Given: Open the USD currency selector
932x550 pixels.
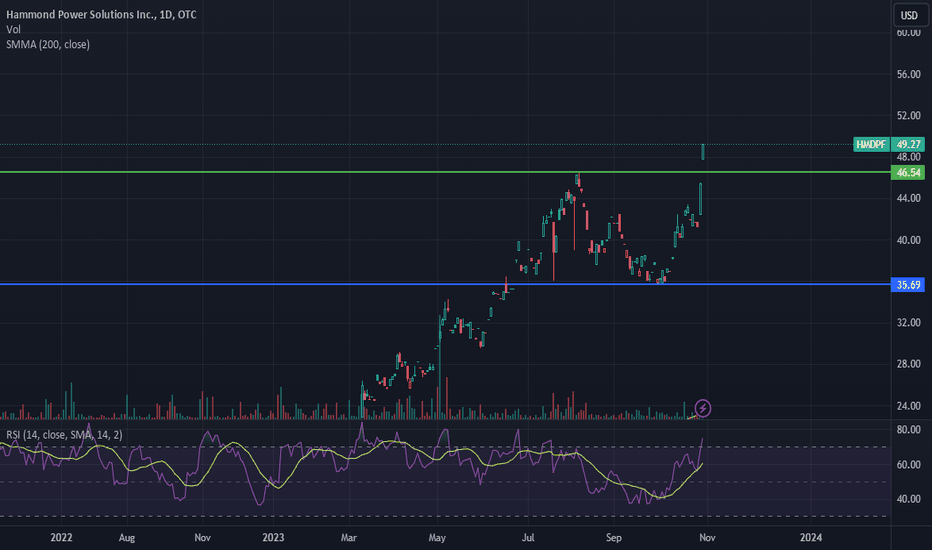Looking at the screenshot, I should [x=909, y=15].
